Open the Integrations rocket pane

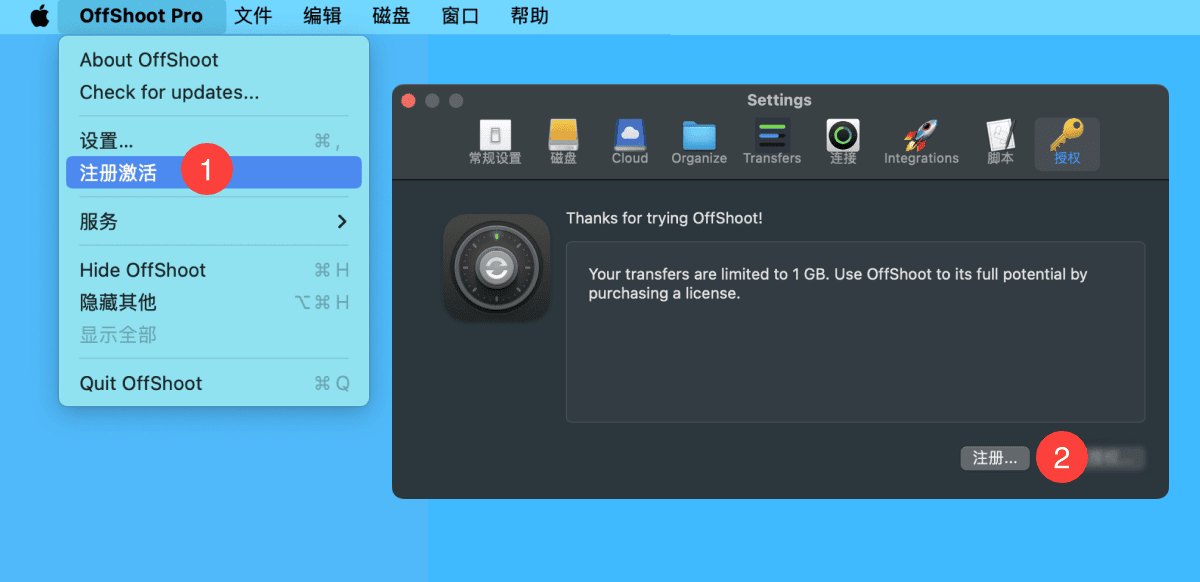921,143
